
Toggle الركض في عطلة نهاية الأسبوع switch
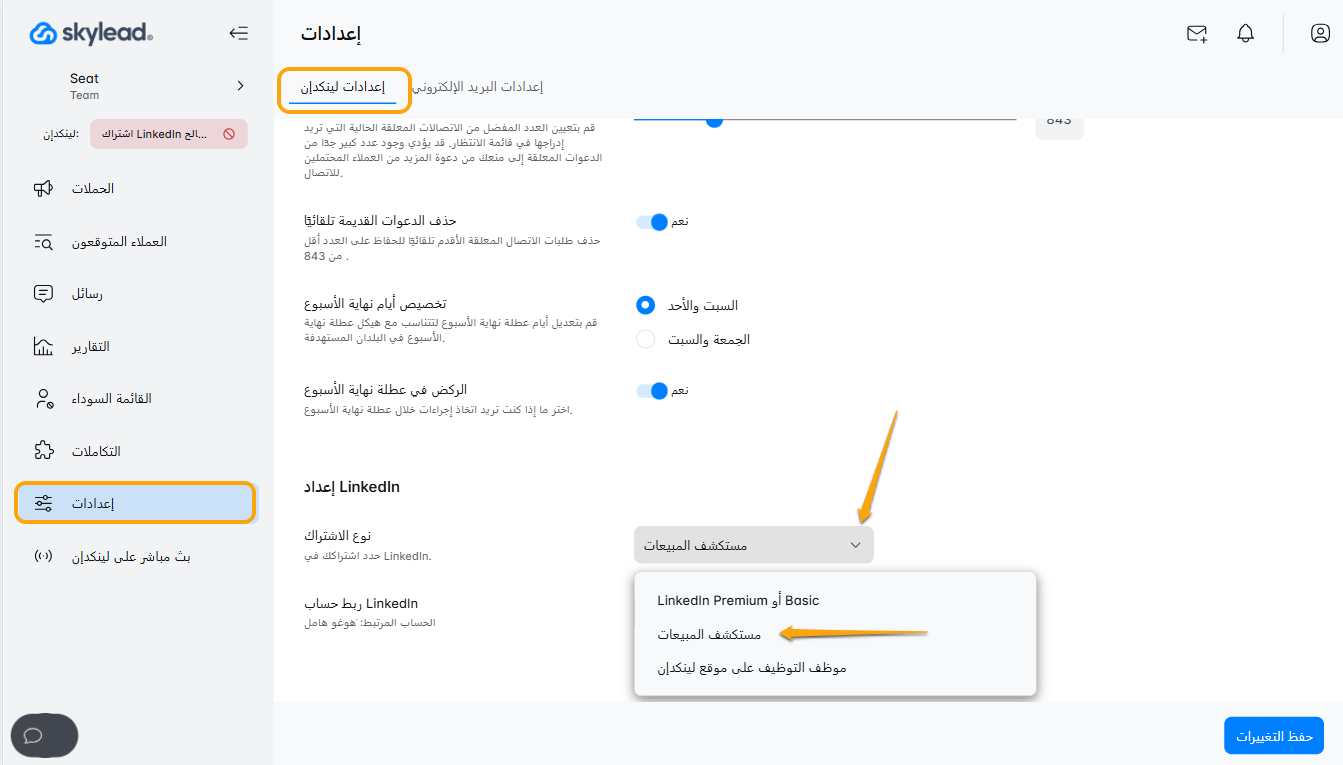pyautogui.click(x=653, y=390)
